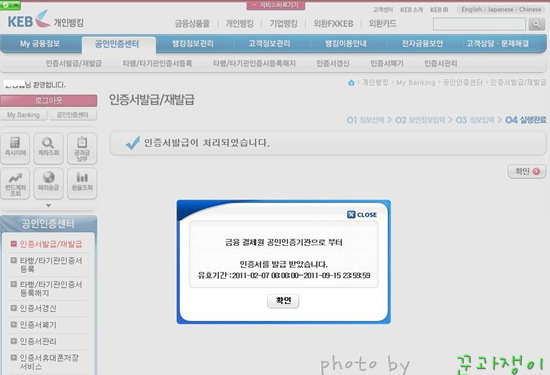
Task: Open 인증서갱신 submenu item
Action: click(333, 63)
